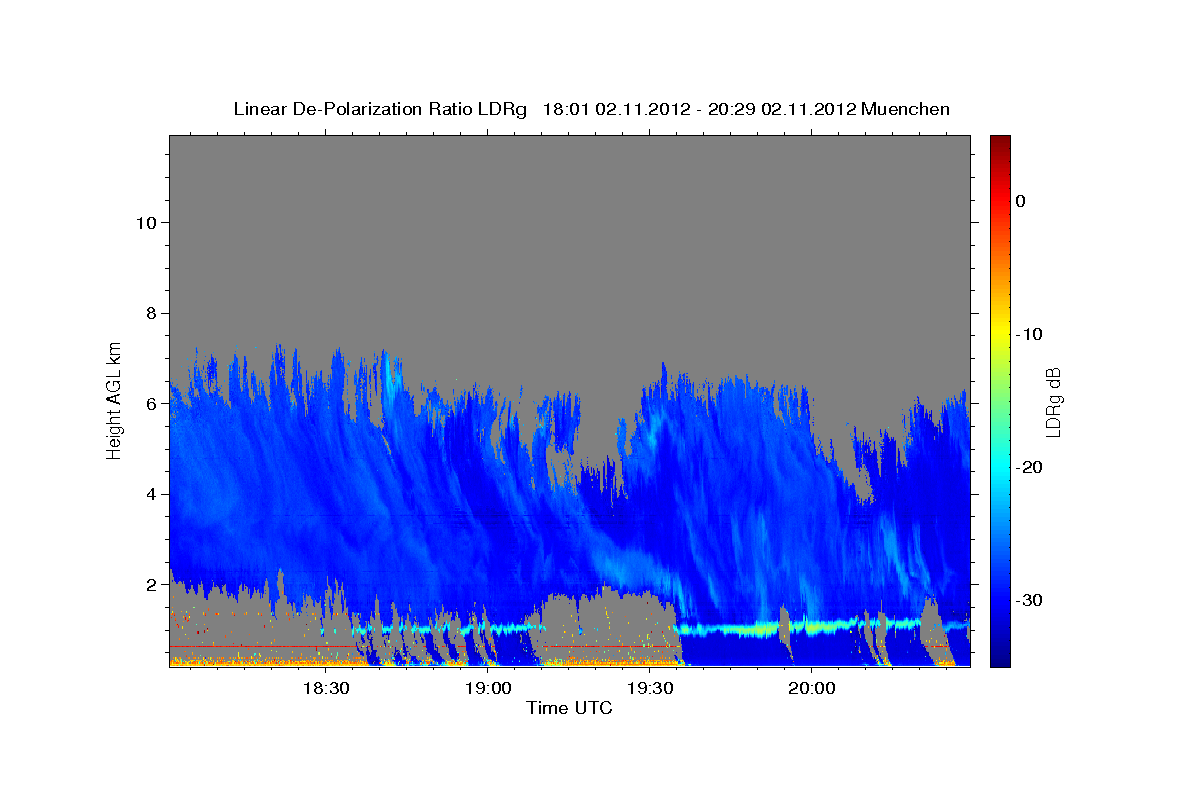
Task: Click the '19:30' time axis label
Action: tap(649, 688)
